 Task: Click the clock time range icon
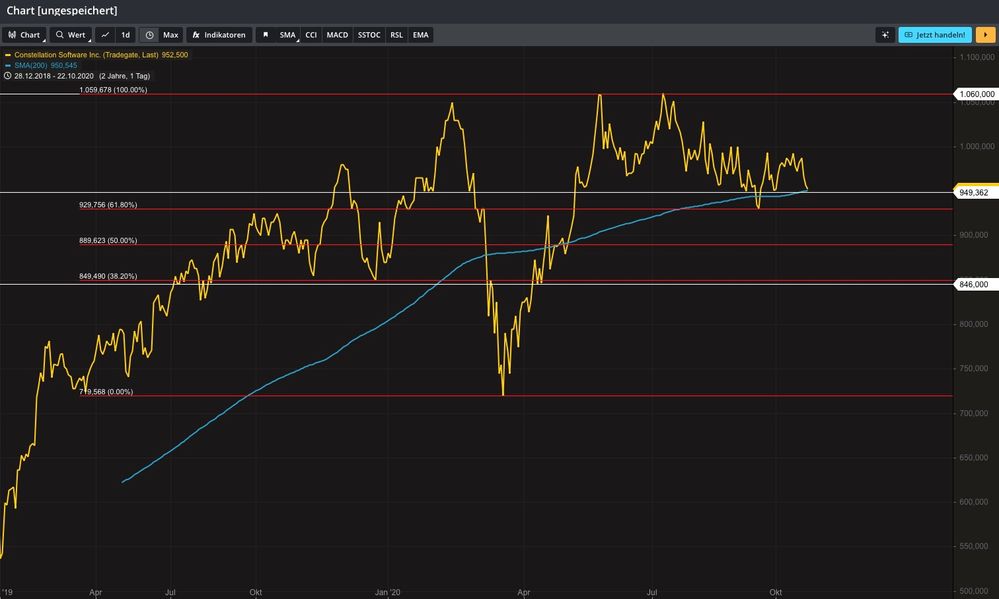[x=149, y=35]
